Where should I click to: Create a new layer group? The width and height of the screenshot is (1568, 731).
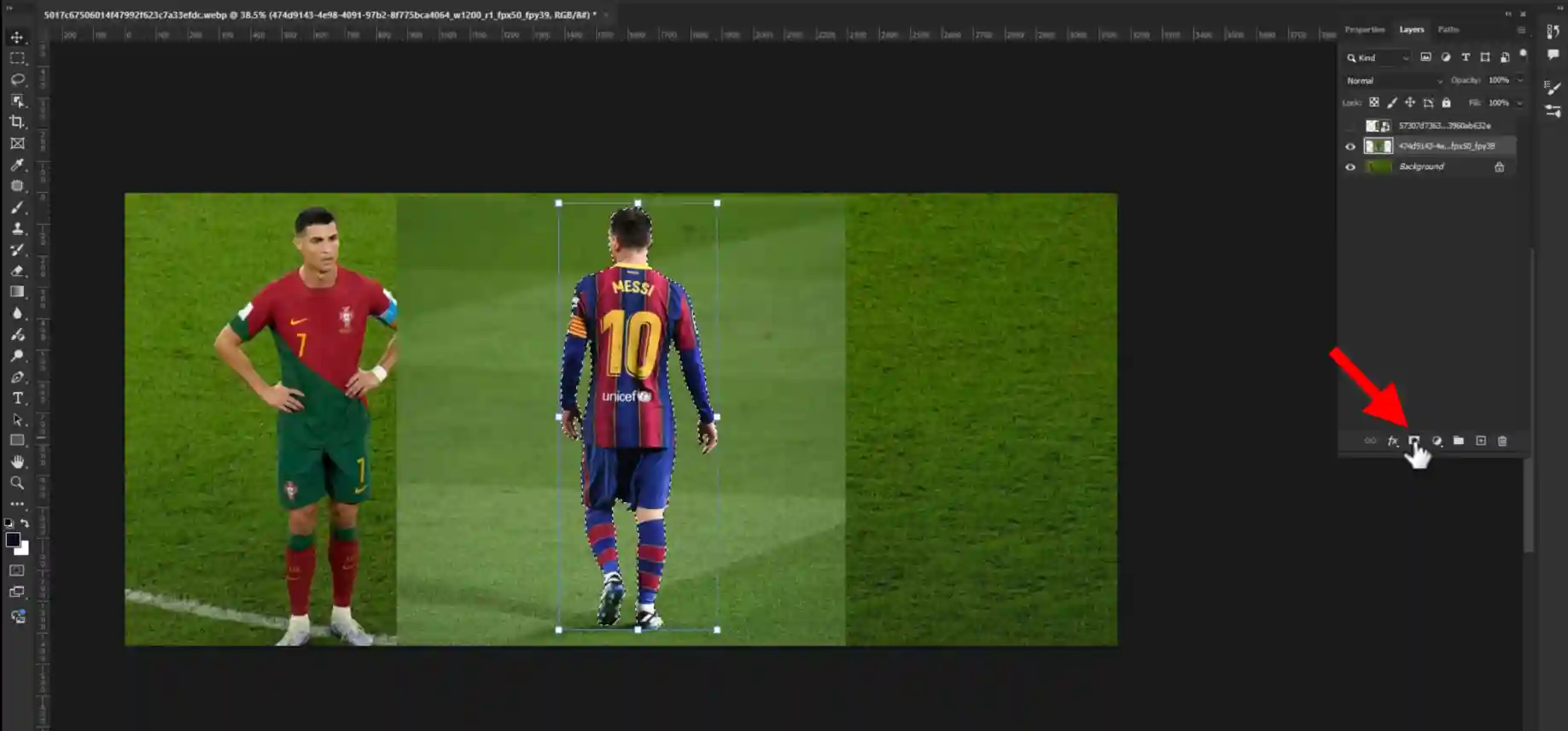click(1459, 441)
